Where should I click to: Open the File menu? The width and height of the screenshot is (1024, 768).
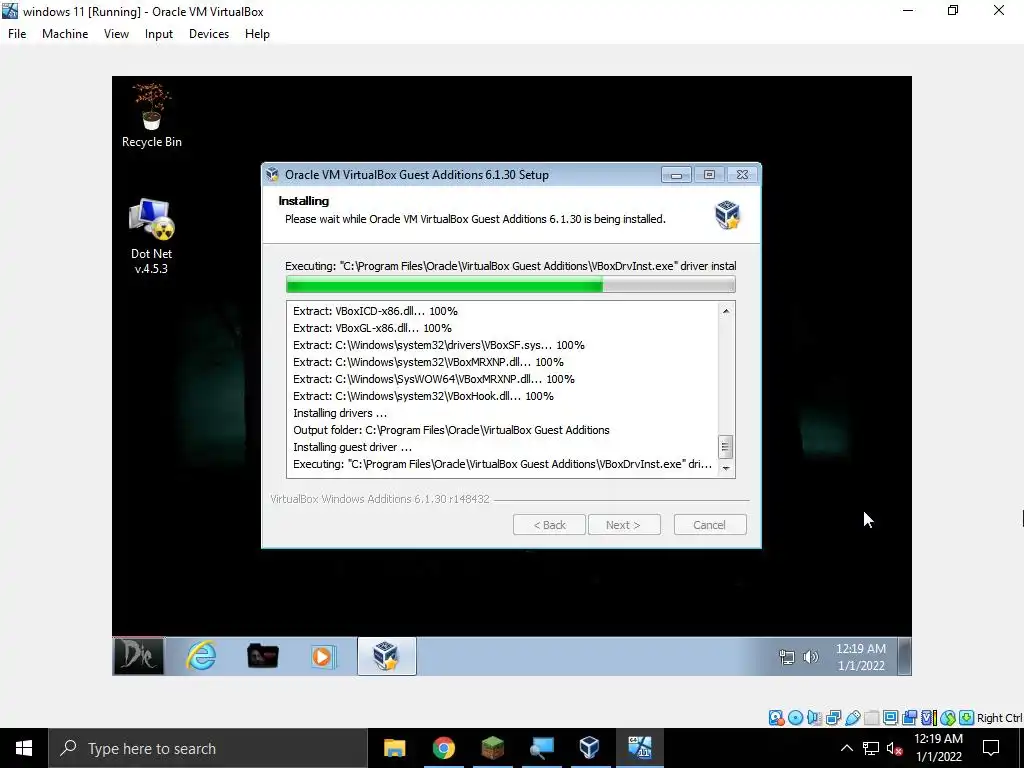[17, 34]
